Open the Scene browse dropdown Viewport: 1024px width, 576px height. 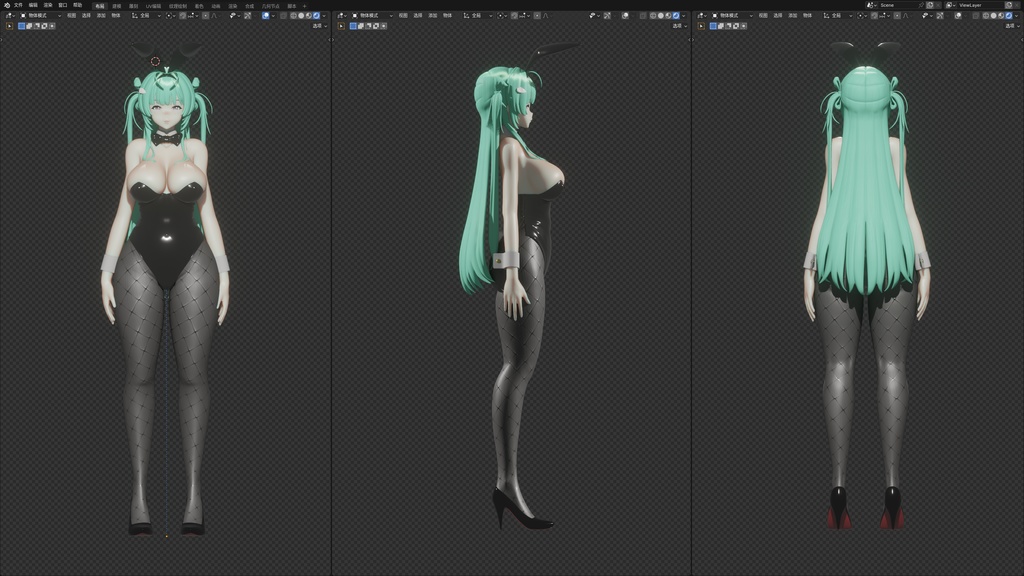pyautogui.click(x=874, y=5)
